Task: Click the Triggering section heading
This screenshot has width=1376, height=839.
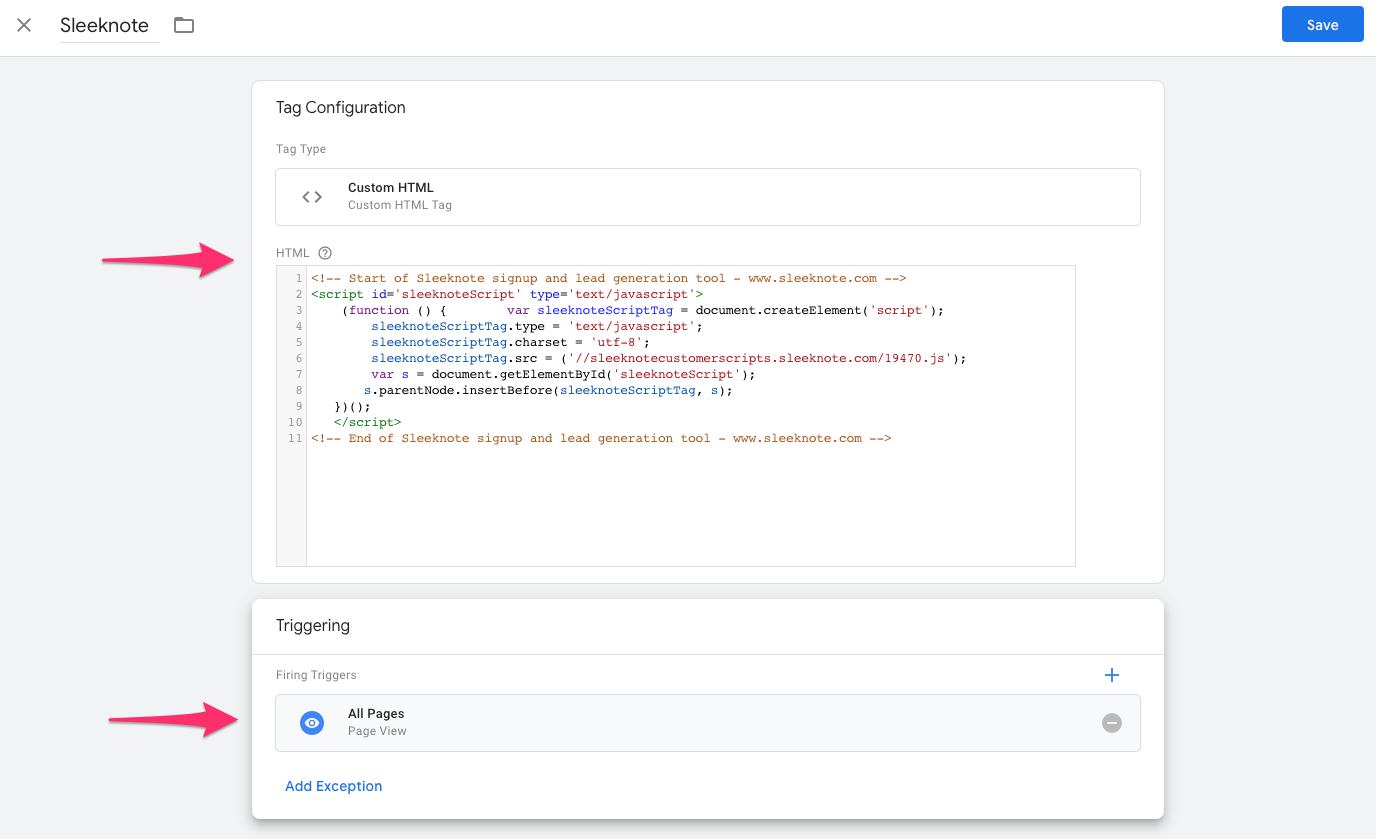Action: point(313,626)
